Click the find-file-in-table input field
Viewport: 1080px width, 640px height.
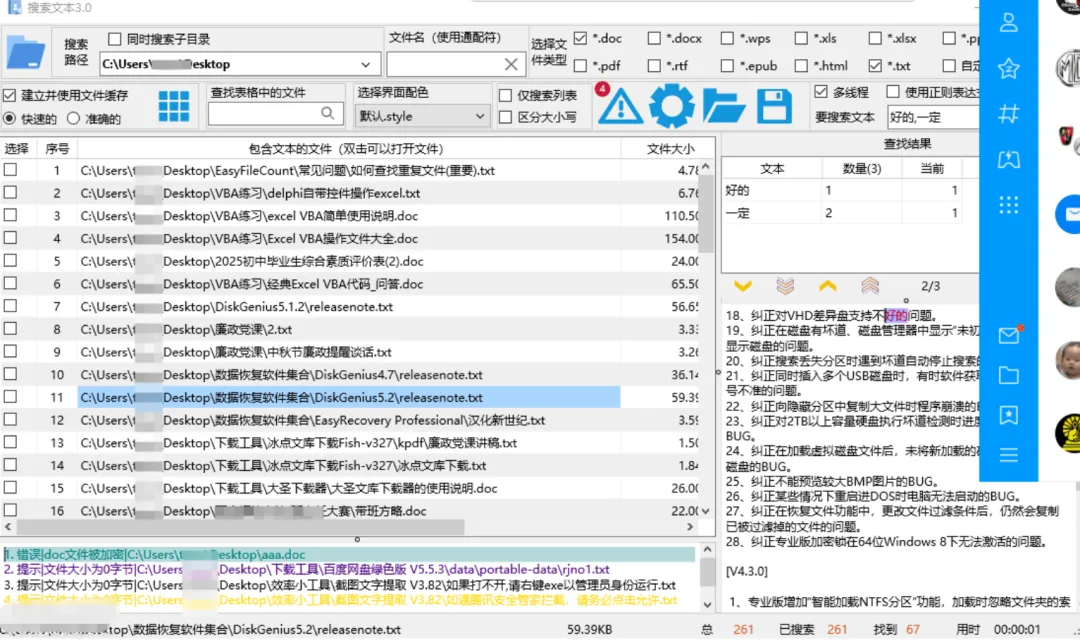[264, 114]
